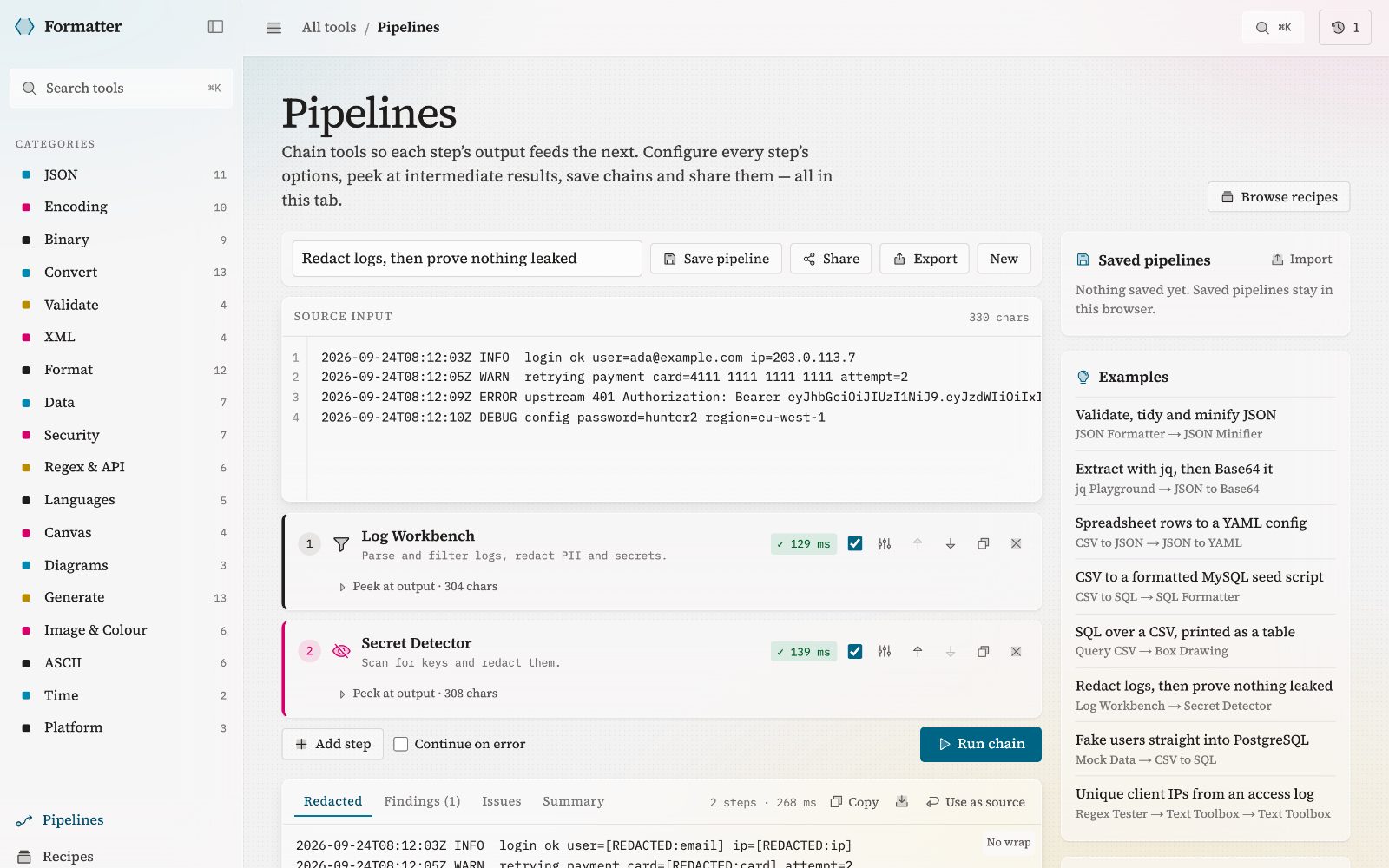Copy the output with Copy button
This screenshot has width=1389, height=868.
click(x=854, y=802)
